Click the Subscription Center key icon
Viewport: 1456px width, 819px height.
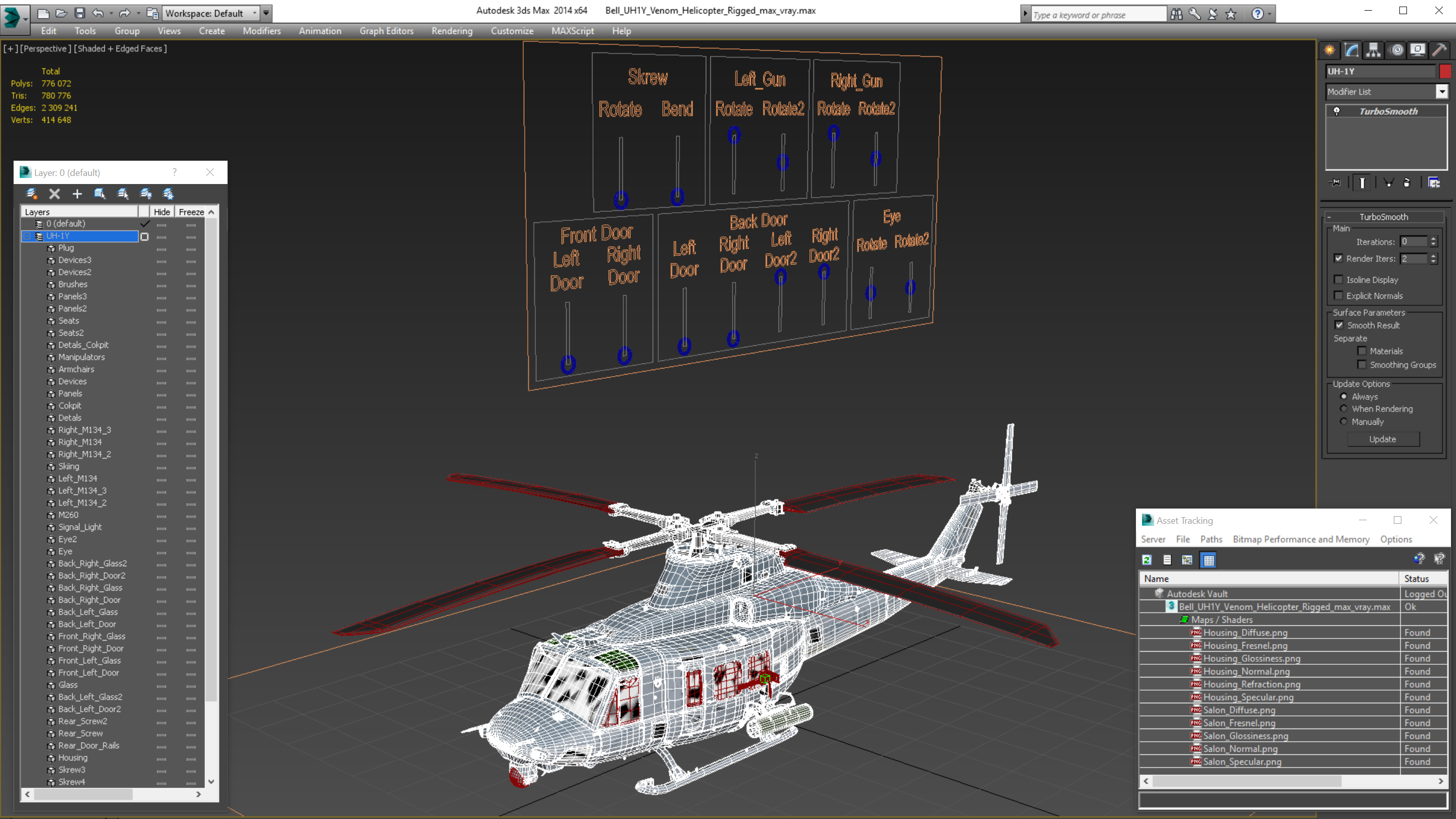tap(1194, 14)
